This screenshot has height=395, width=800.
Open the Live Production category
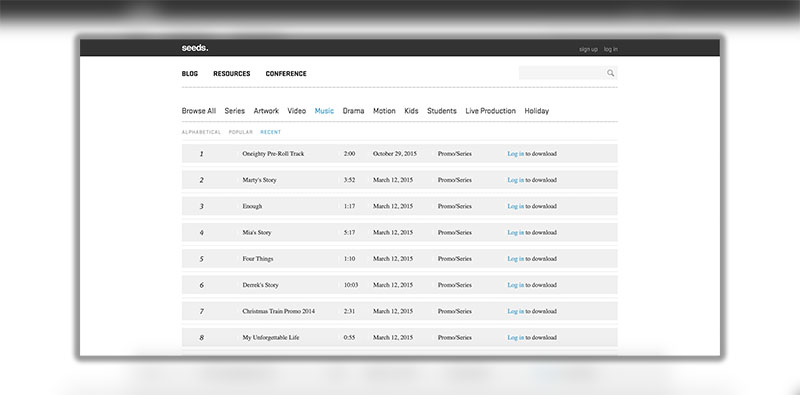coord(490,111)
